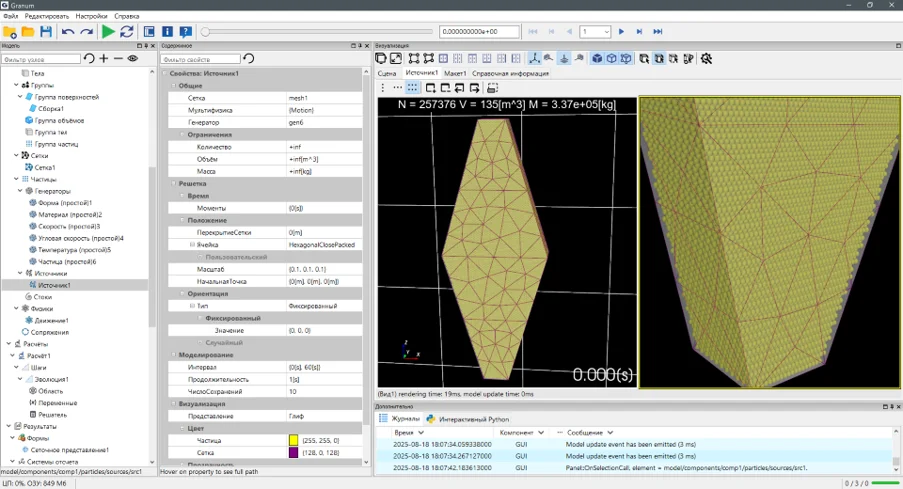The height and width of the screenshot is (489, 903).
Task: Toggle the highlighted second box selection mode
Action: (659, 58)
